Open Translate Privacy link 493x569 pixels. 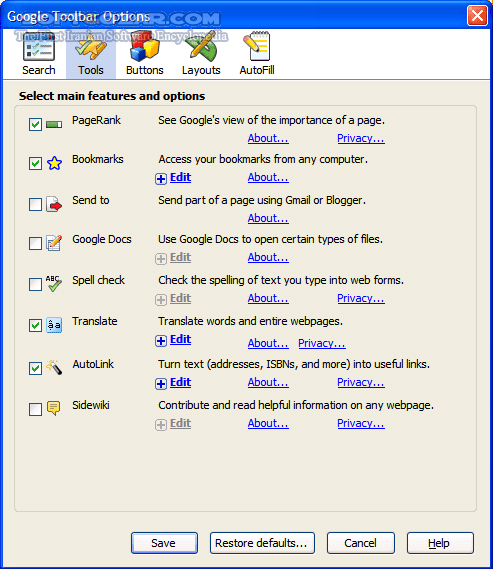click(322, 343)
